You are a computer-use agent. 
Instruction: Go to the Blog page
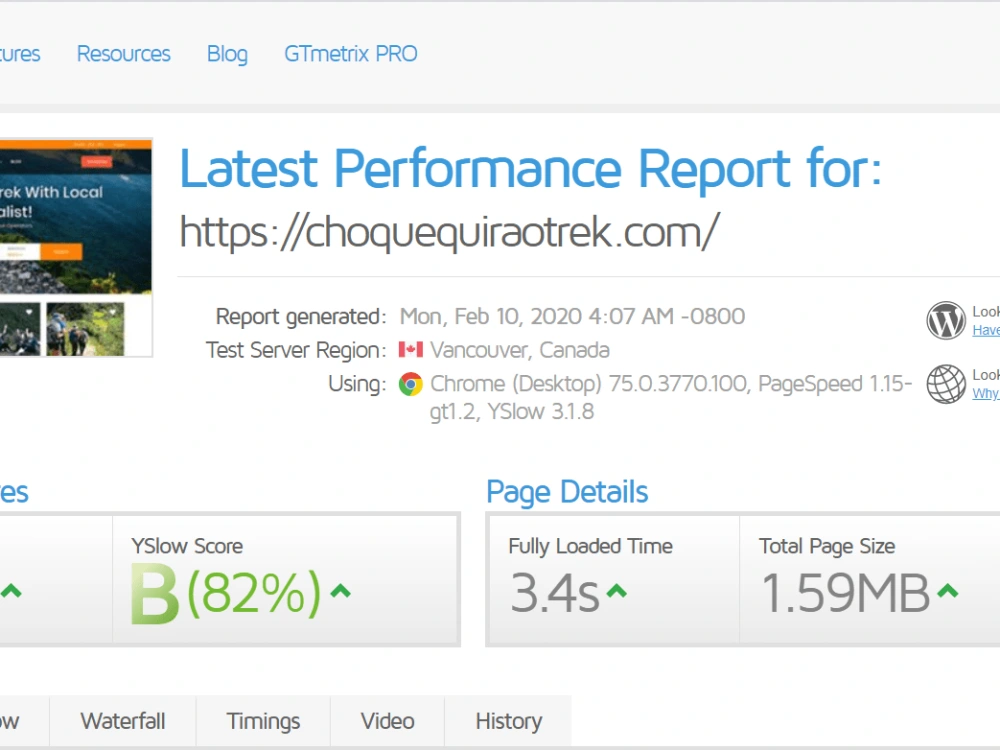coord(227,54)
